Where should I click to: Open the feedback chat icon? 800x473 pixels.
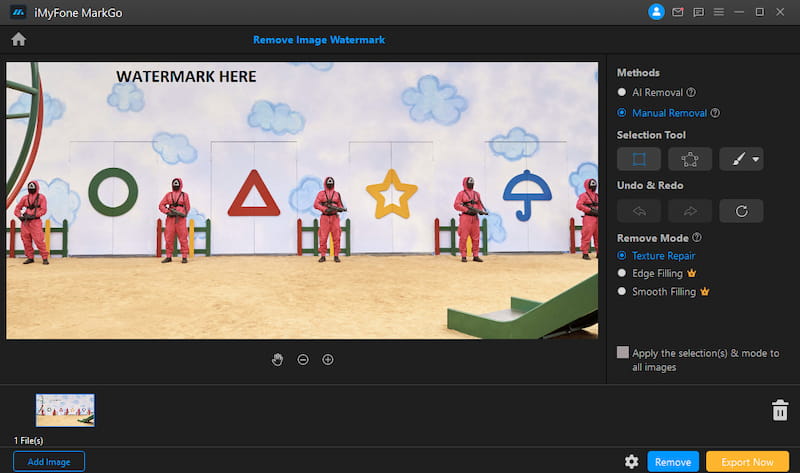[698, 12]
